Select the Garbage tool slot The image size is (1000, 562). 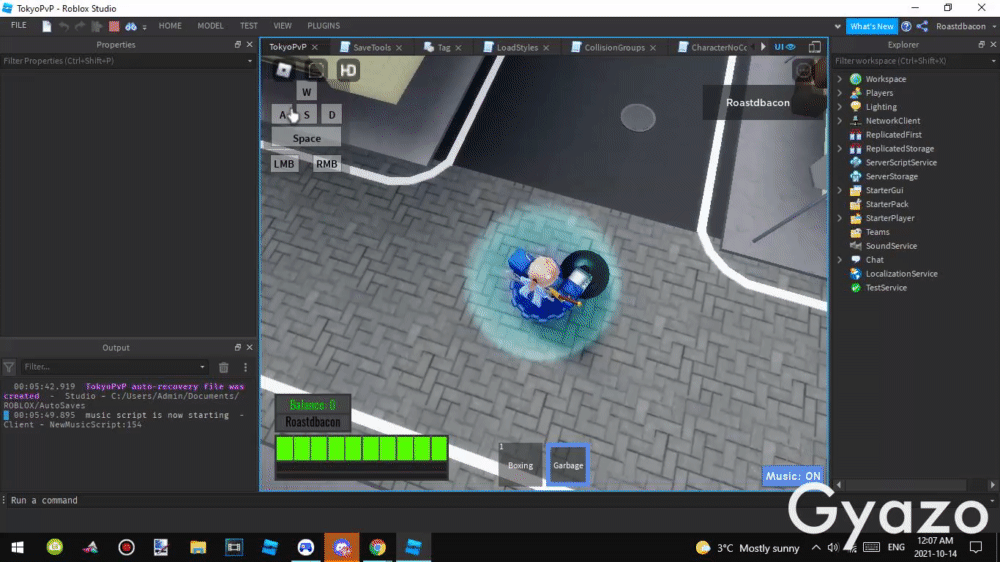point(568,465)
